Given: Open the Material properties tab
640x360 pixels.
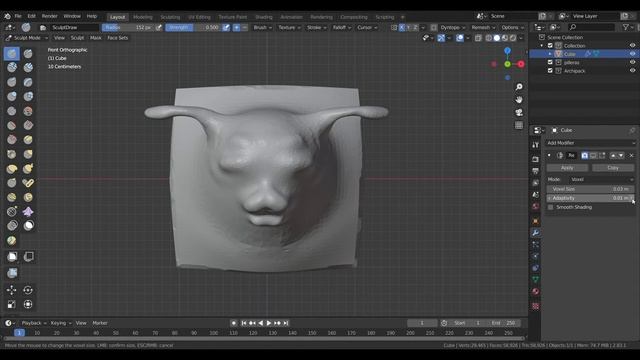Looking at the screenshot, I should [x=536, y=291].
